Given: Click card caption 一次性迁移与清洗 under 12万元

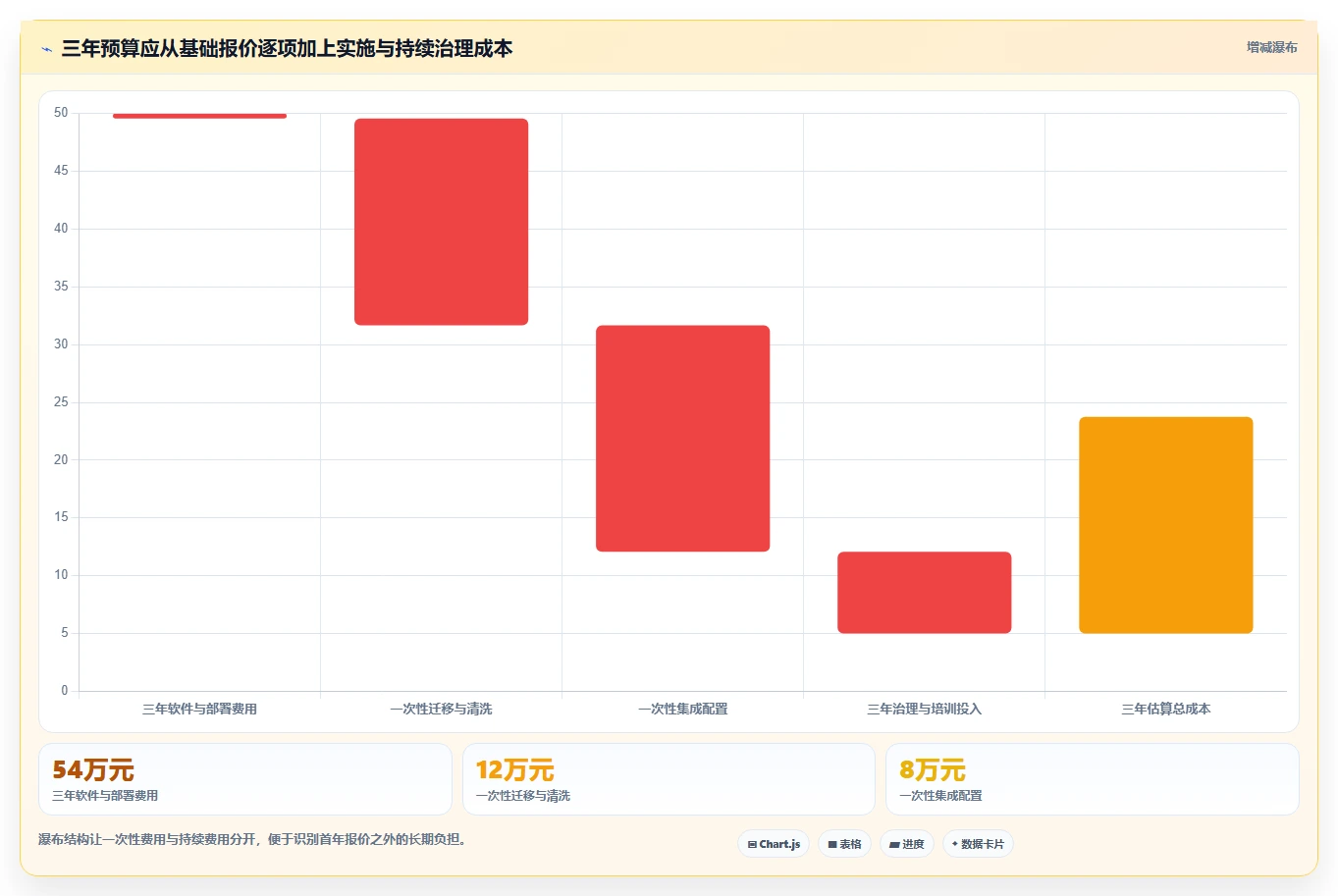Looking at the screenshot, I should pyautogui.click(x=523, y=796).
